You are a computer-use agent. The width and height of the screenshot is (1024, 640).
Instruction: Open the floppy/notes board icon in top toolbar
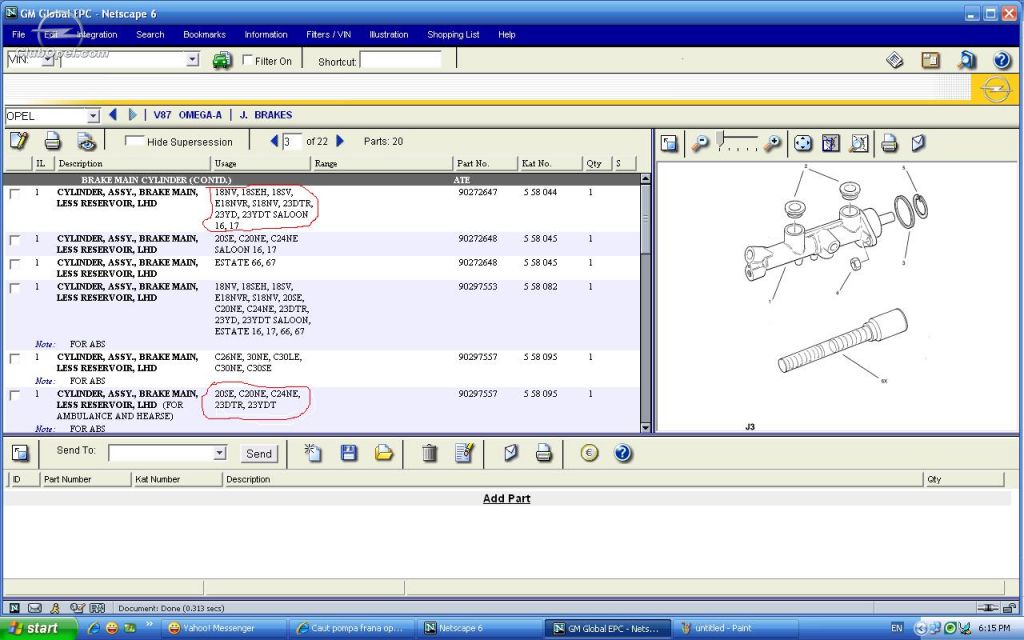click(930, 60)
